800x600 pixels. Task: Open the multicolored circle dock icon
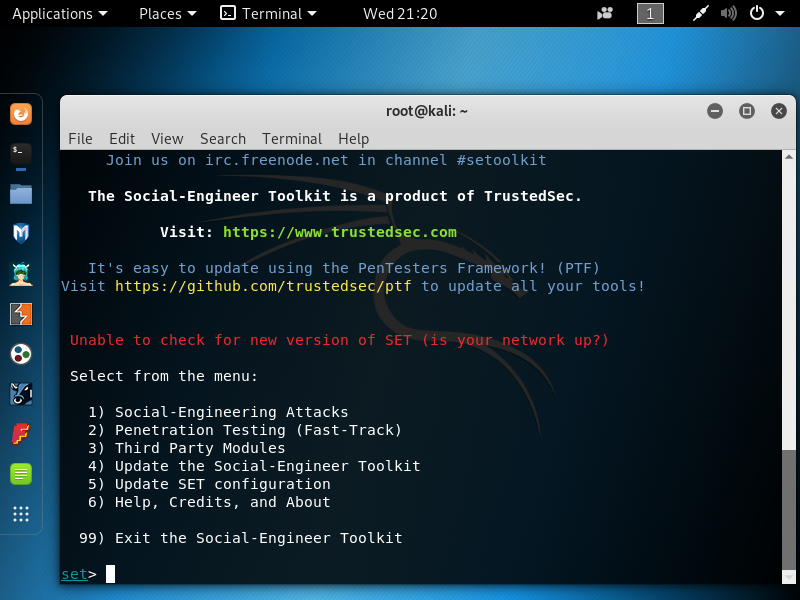[21, 354]
